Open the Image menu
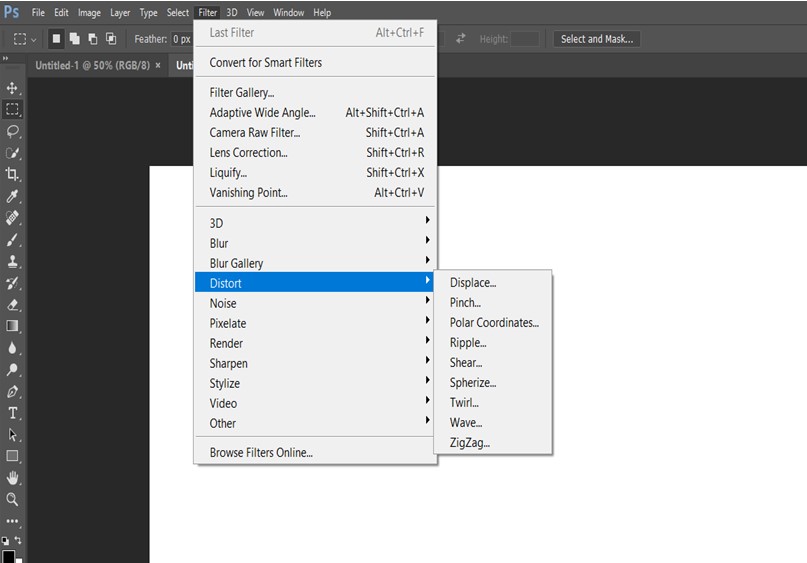The image size is (807, 563). coord(89,12)
